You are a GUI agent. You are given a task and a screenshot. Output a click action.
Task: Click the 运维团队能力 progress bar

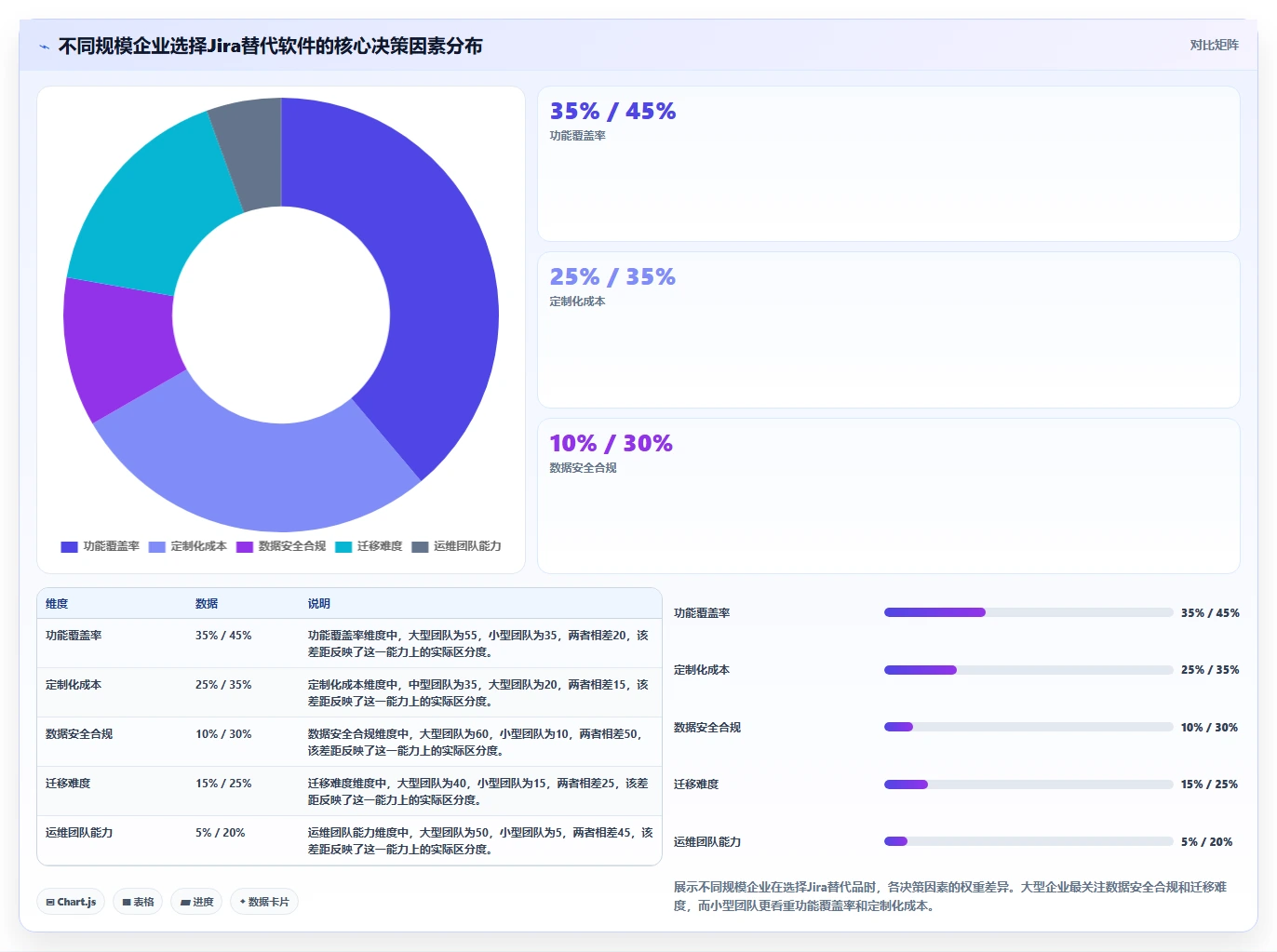coord(1028,841)
